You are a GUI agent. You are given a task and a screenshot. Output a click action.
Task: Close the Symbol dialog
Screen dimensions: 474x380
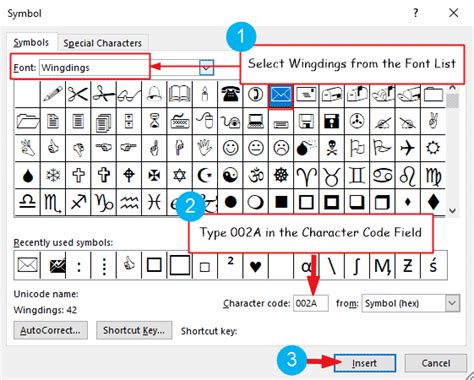tap(453, 13)
